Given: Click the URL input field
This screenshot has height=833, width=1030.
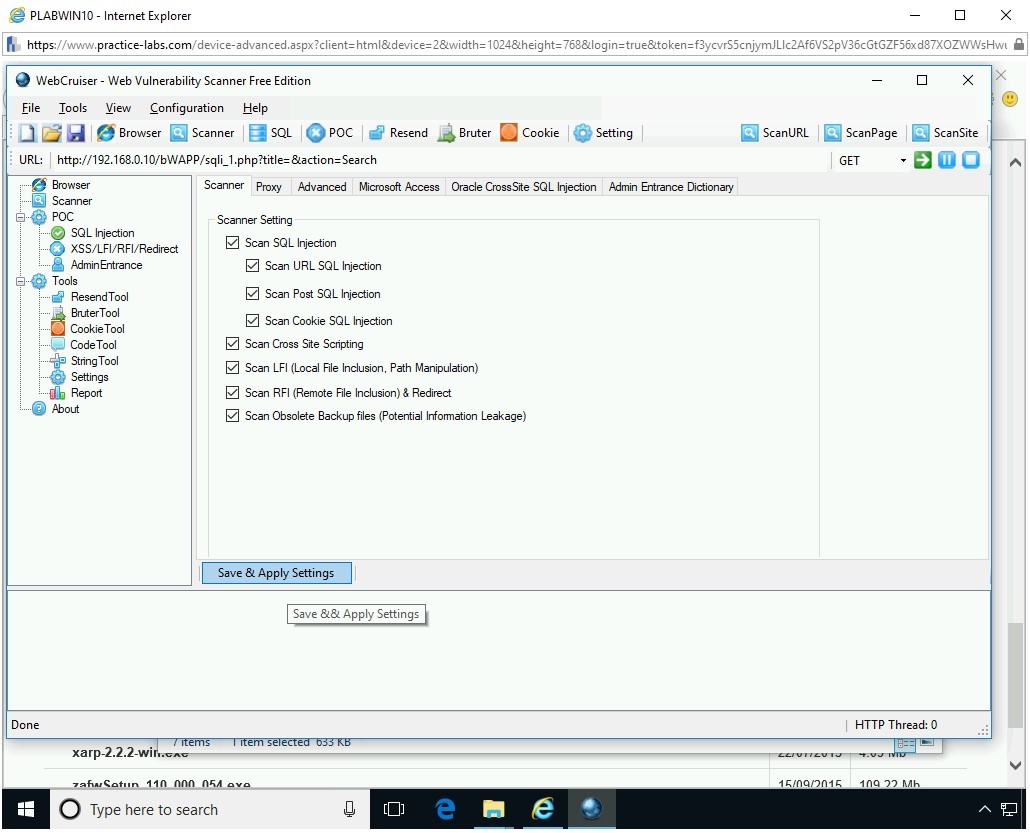Looking at the screenshot, I should (x=440, y=160).
